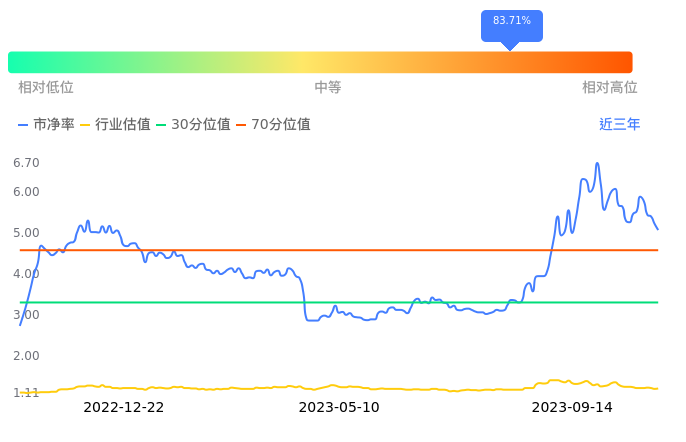Click the 2023-05-10 date axis label
686x442 pixels.
[x=339, y=408]
